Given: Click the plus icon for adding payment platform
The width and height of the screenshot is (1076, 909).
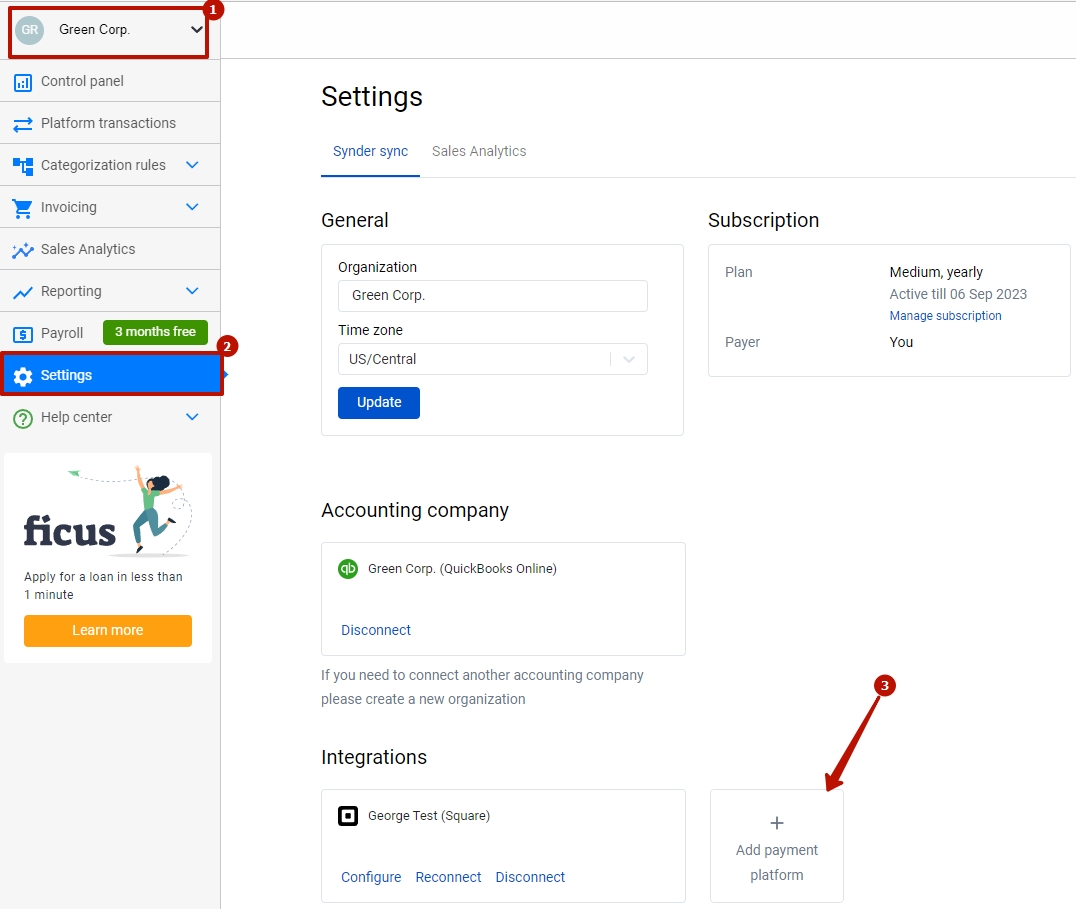Looking at the screenshot, I should click(777, 823).
